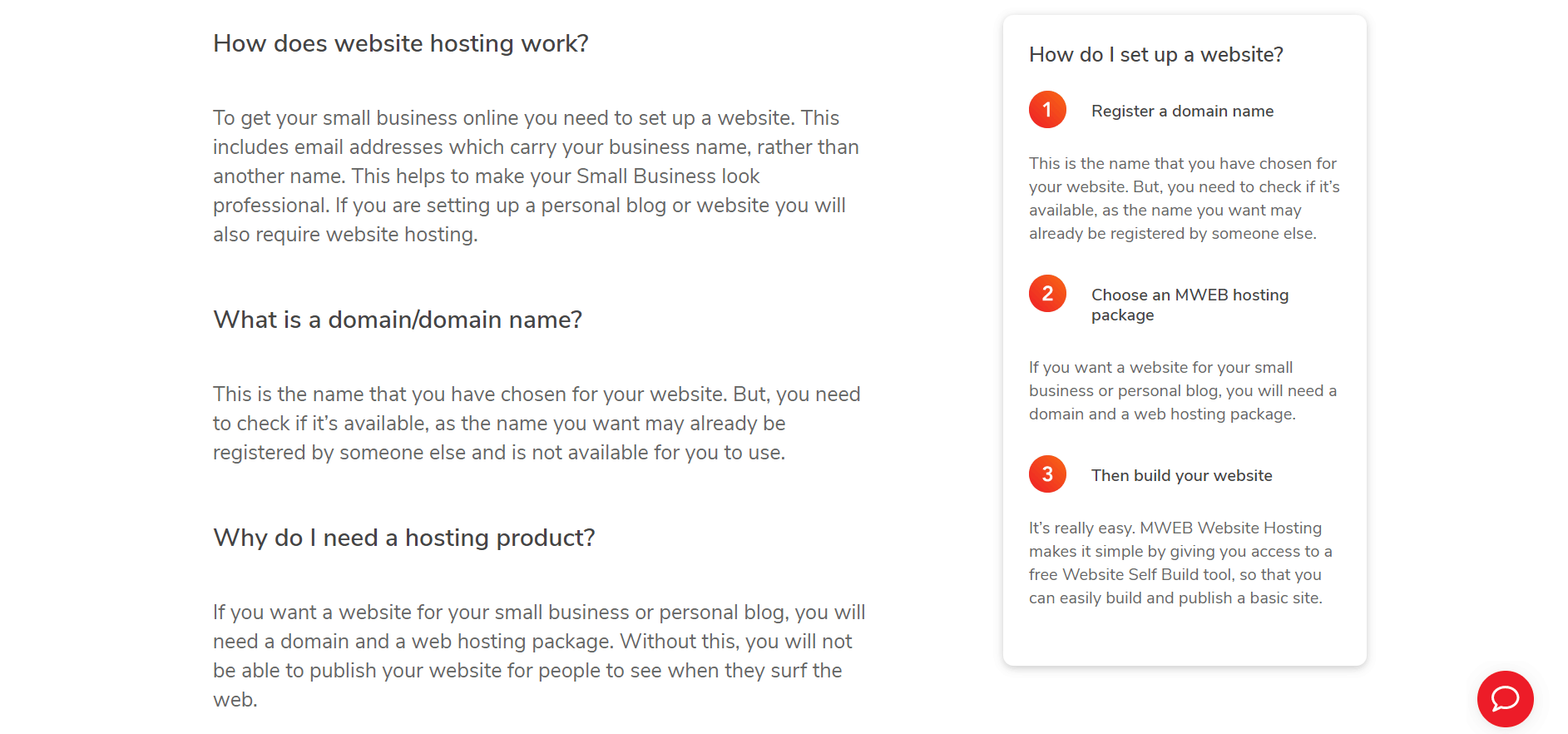The image size is (1568, 734).
Task: Select the 'Then build your website' step title
Action: pos(1181,475)
